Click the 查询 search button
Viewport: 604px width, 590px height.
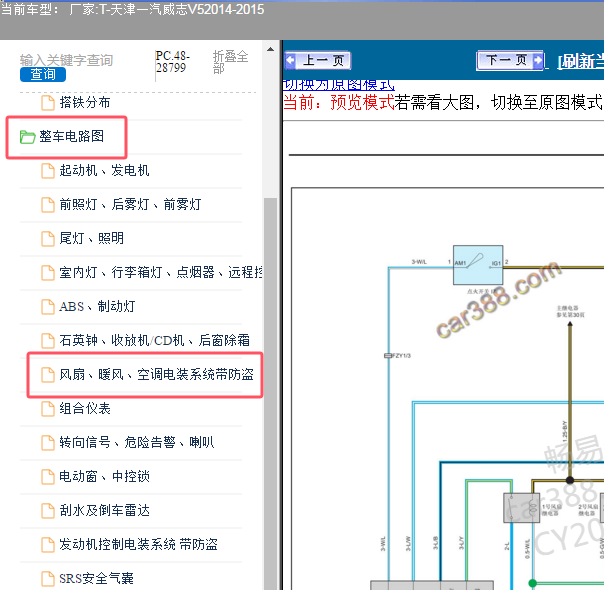tap(43, 74)
